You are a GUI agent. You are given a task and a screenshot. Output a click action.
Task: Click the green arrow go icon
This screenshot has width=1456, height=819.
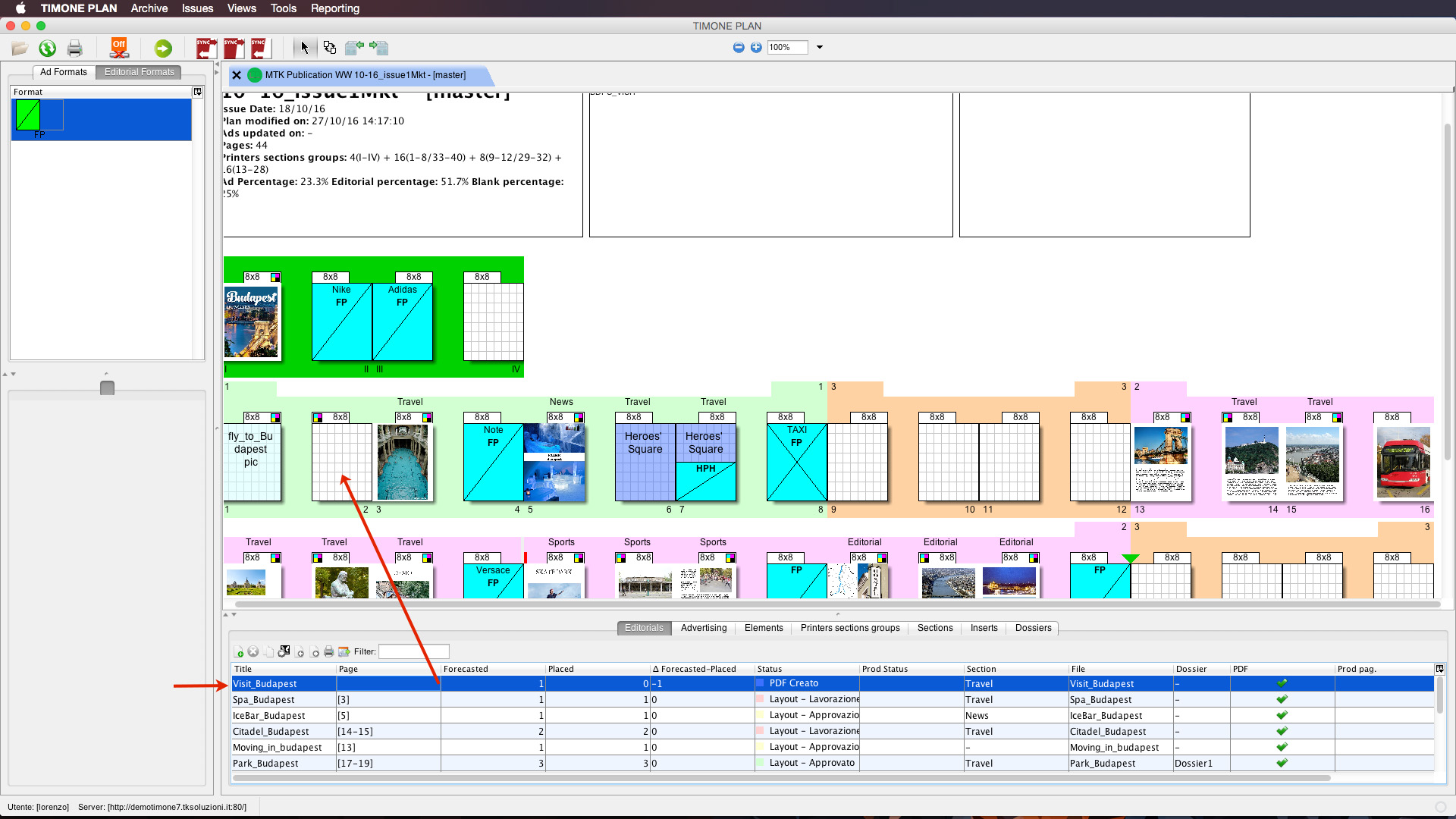point(163,49)
